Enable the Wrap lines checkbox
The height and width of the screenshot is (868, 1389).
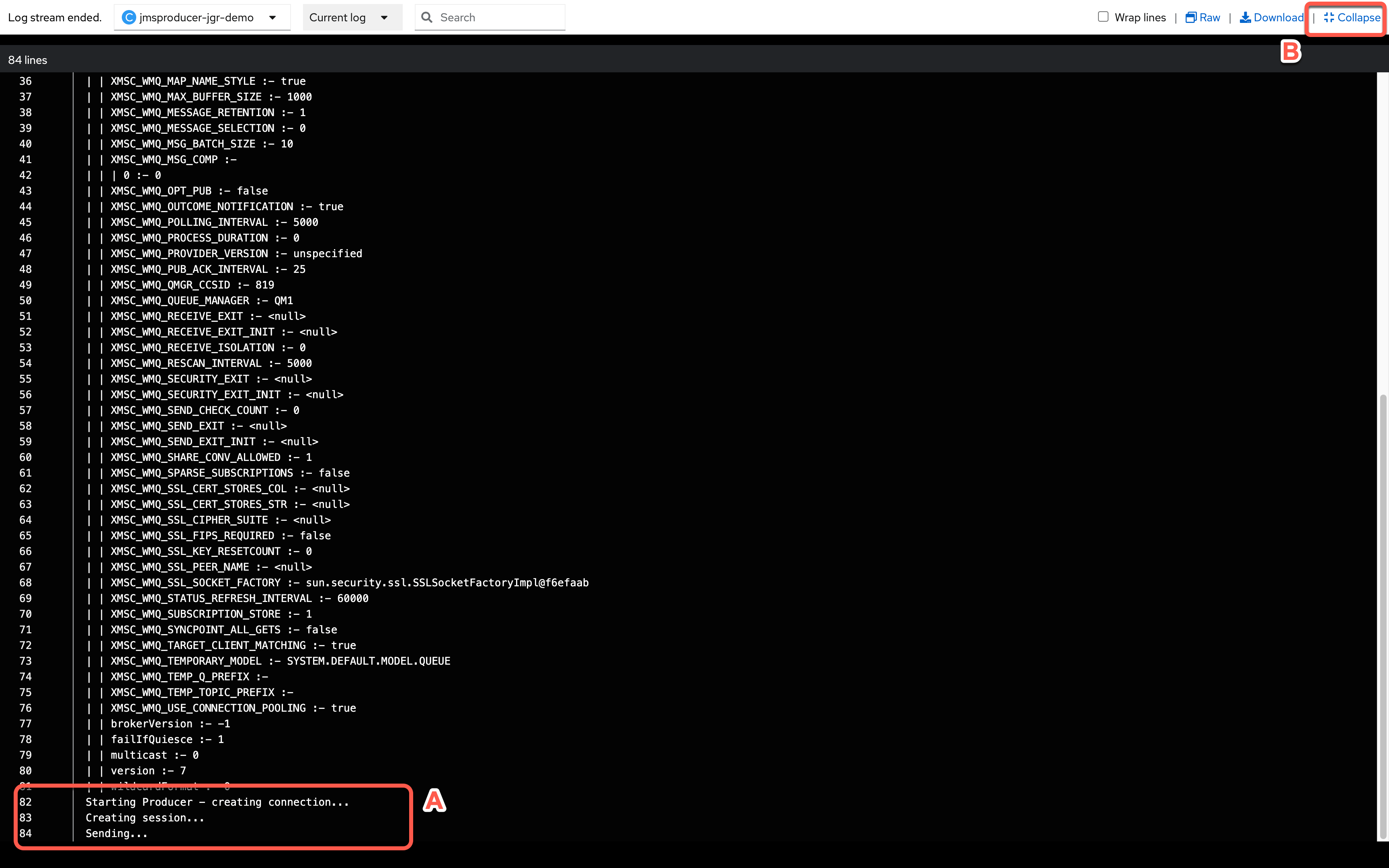point(1102,16)
